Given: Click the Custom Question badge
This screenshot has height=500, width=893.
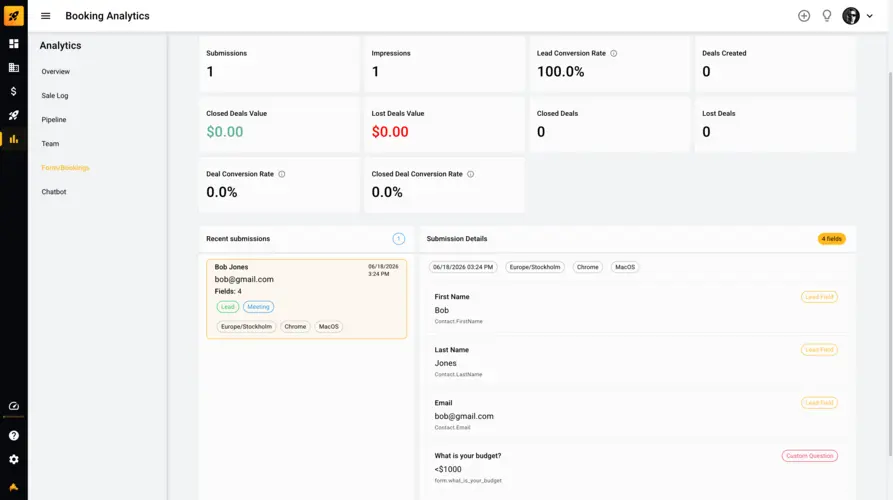Looking at the screenshot, I should pyautogui.click(x=809, y=456).
